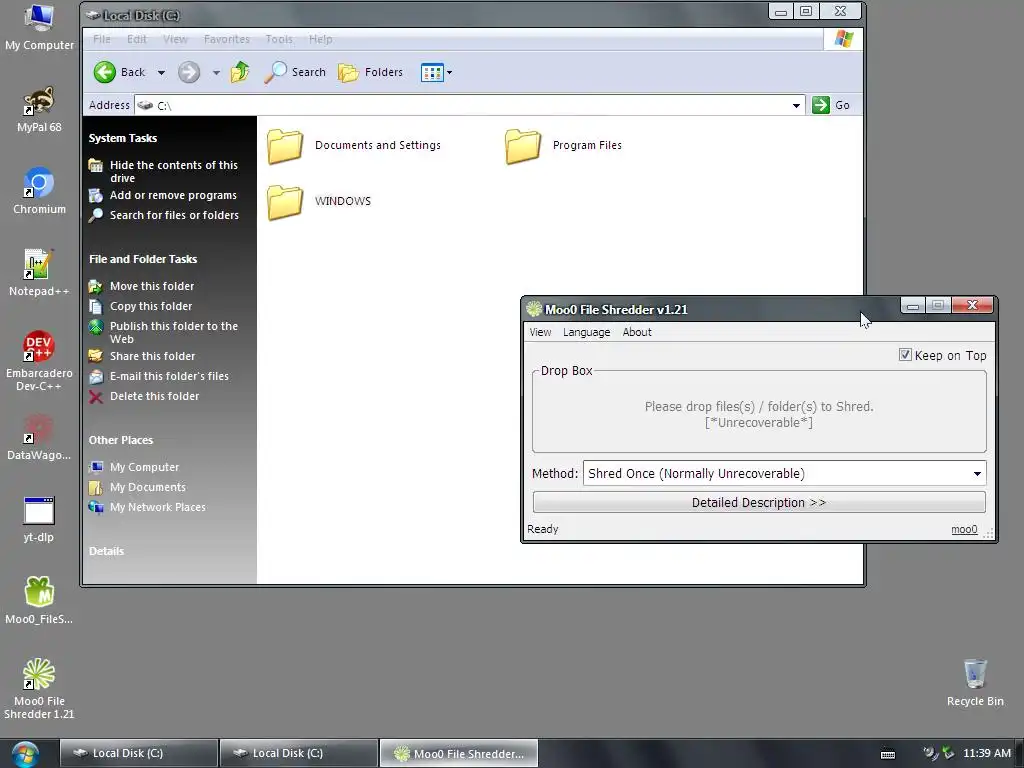The height and width of the screenshot is (768, 1024).
Task: Click the Windows flag logo in explorer
Action: (x=843, y=39)
